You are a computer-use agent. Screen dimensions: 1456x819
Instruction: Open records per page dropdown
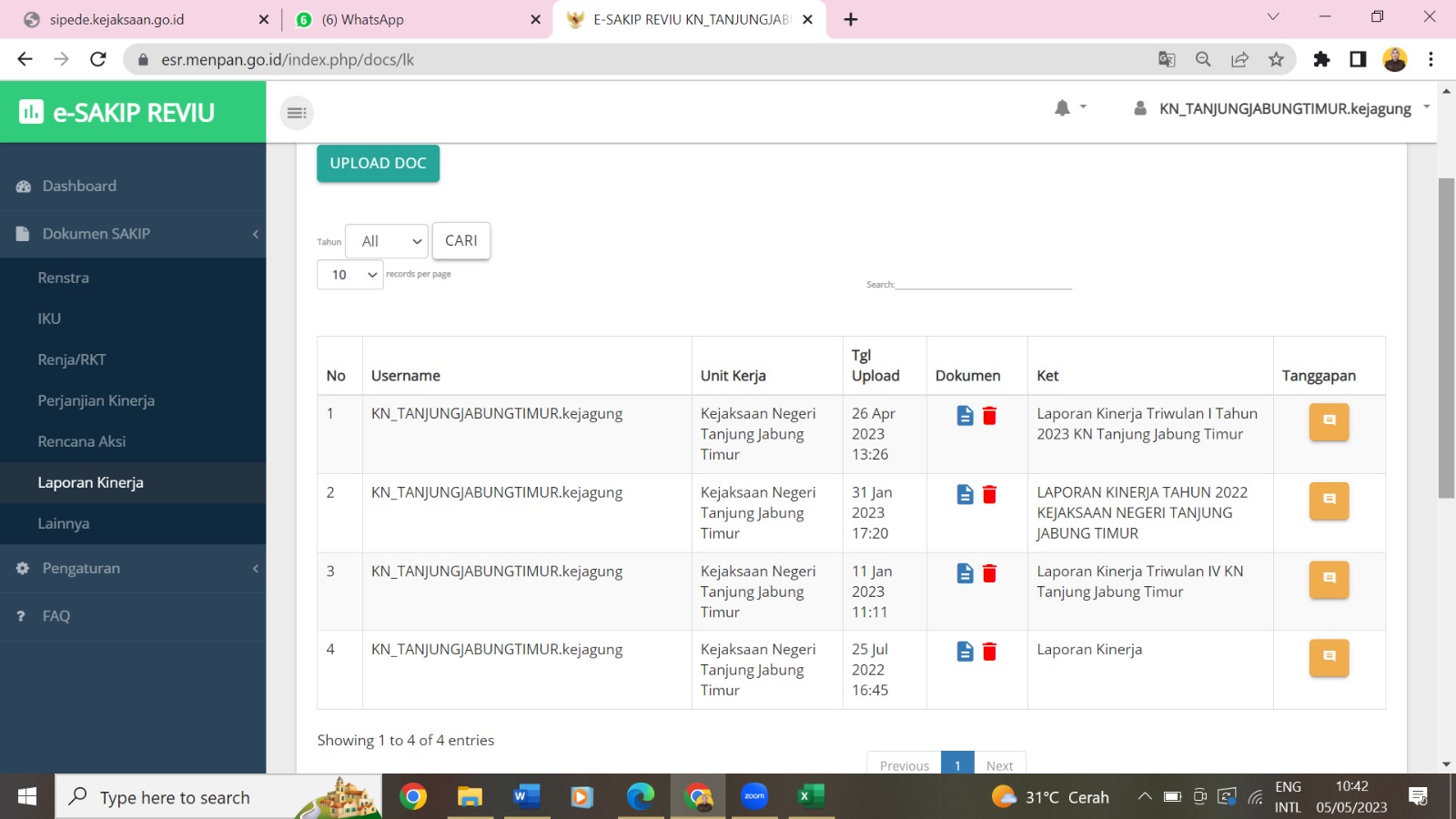click(x=350, y=275)
